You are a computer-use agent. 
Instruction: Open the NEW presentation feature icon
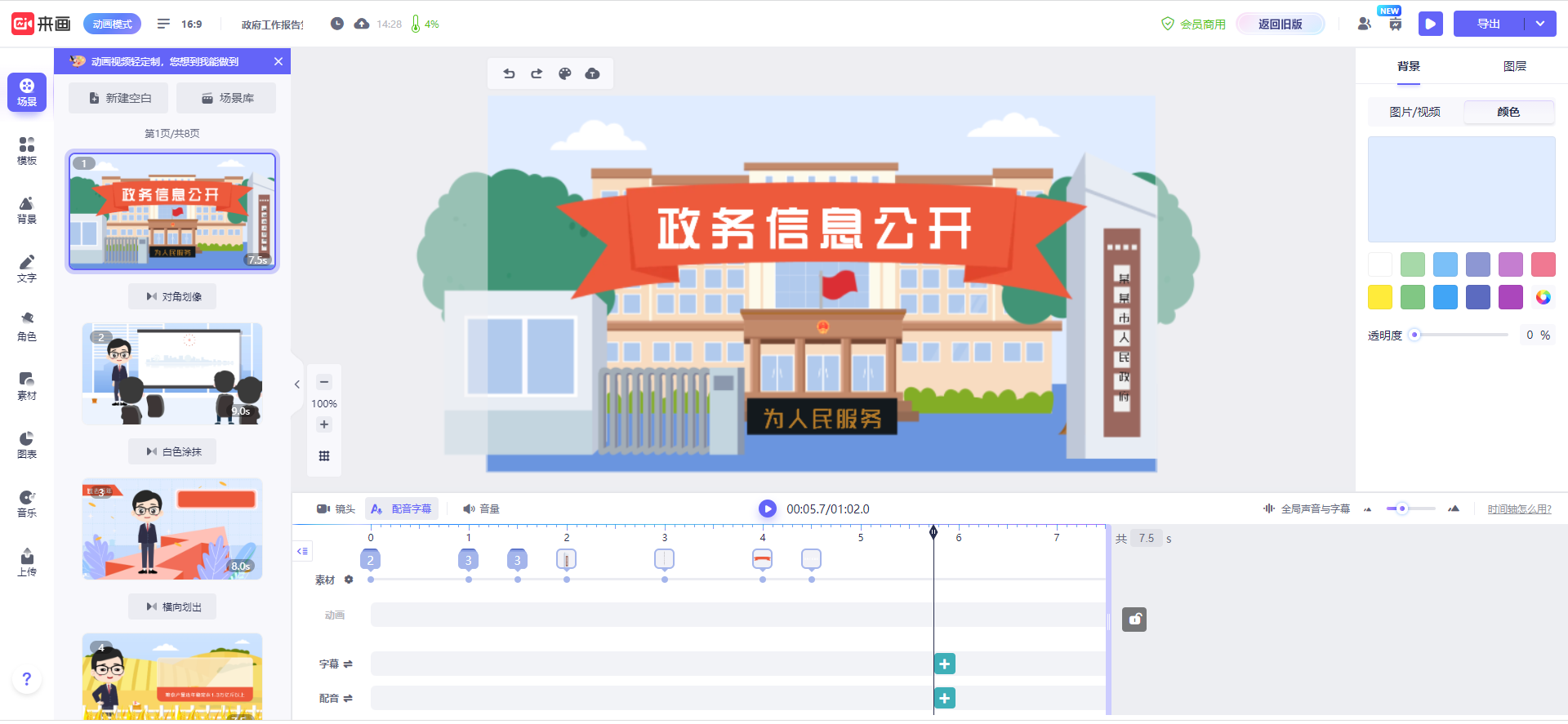click(1395, 24)
